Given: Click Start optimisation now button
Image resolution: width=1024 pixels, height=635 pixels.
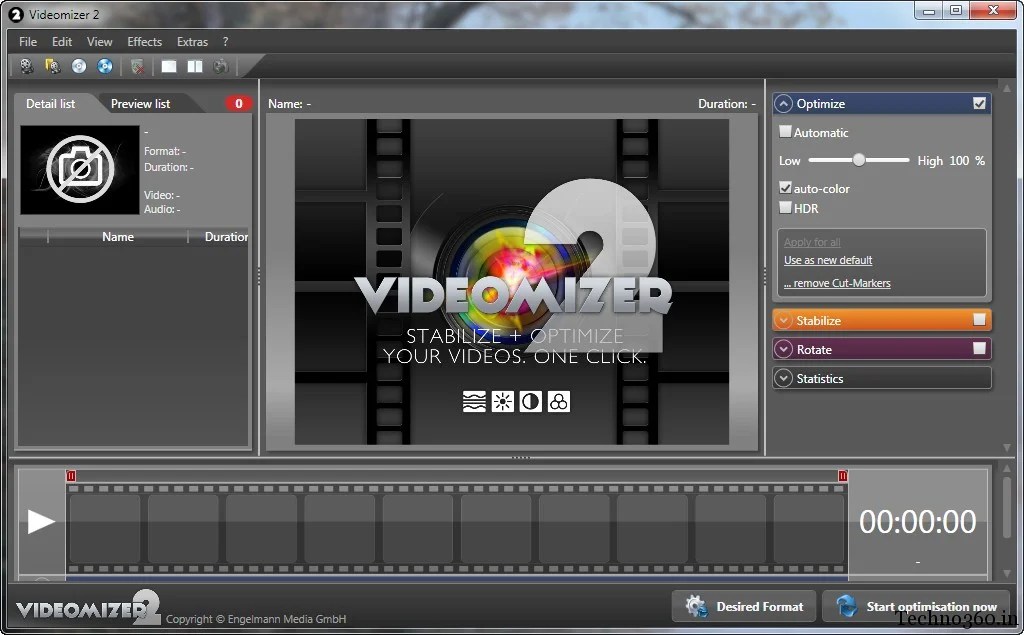Looking at the screenshot, I should (916, 606).
